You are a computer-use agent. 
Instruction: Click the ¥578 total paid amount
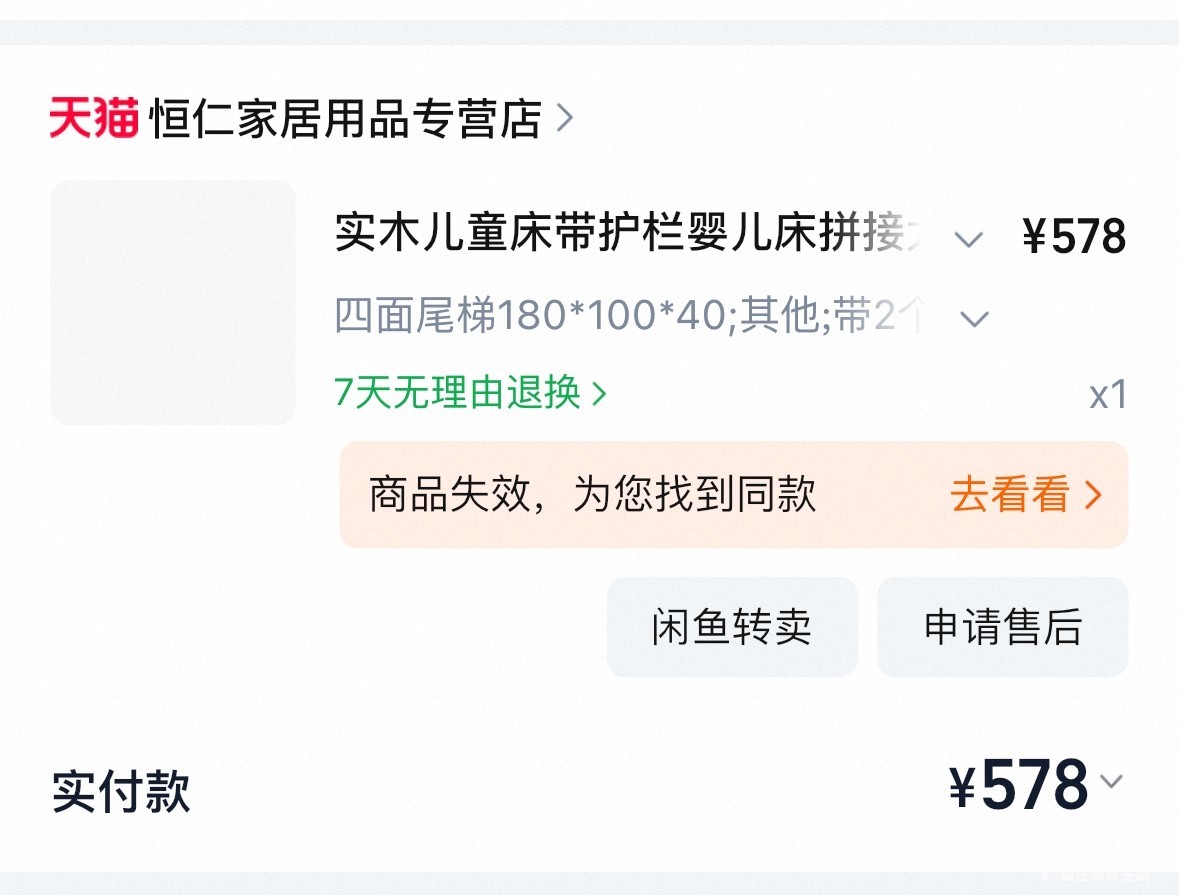[x=1018, y=786]
